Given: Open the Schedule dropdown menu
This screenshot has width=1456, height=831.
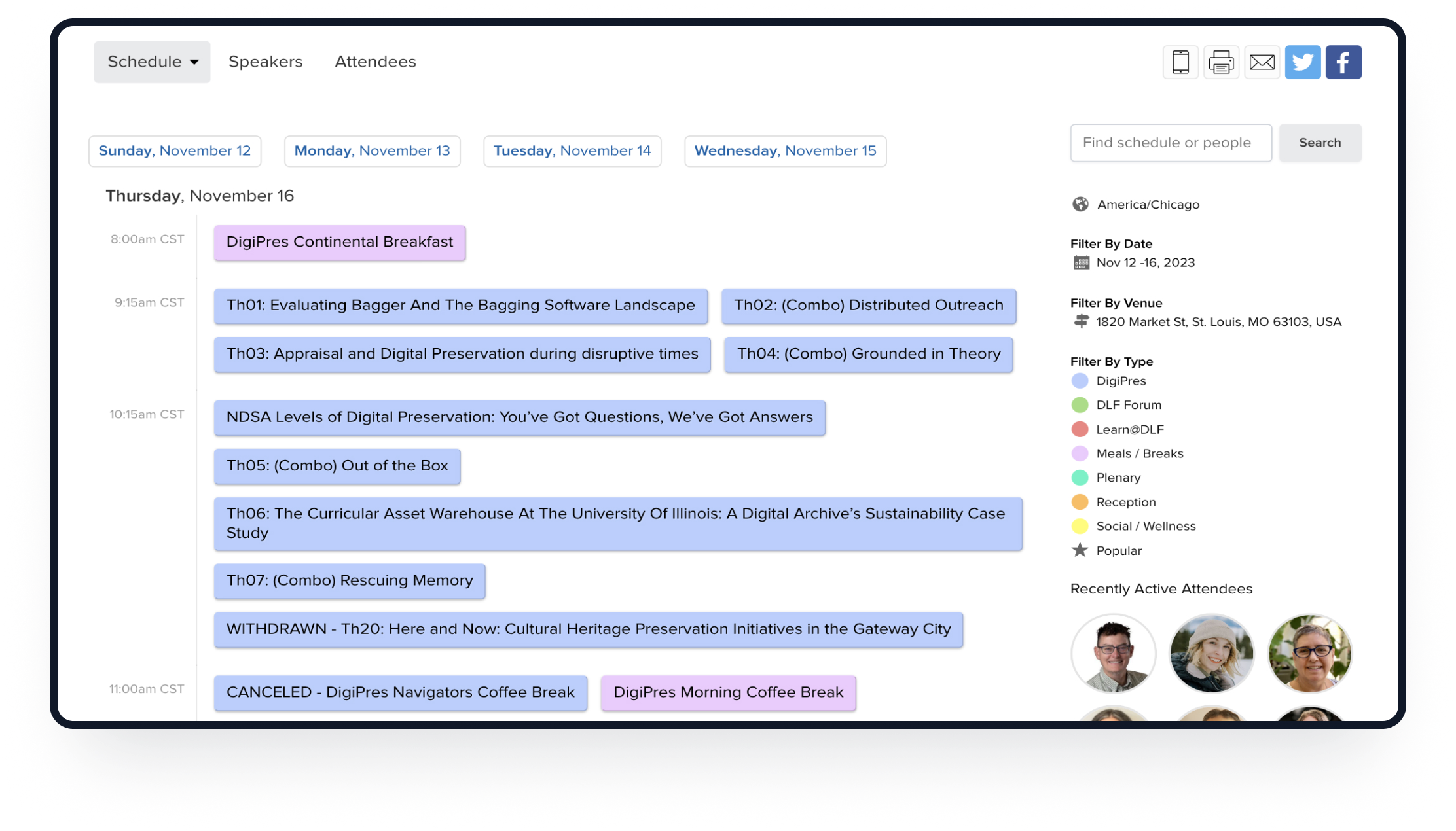Looking at the screenshot, I should pos(153,61).
